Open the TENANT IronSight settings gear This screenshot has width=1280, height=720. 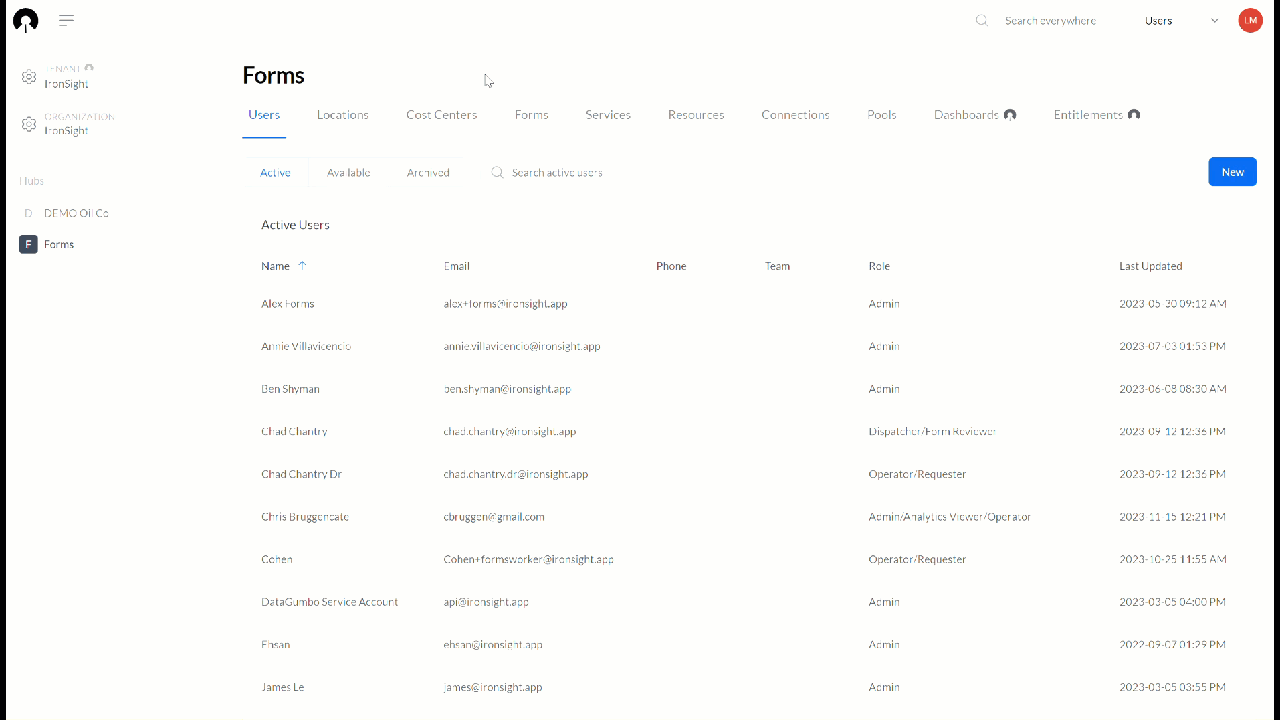[x=29, y=76]
